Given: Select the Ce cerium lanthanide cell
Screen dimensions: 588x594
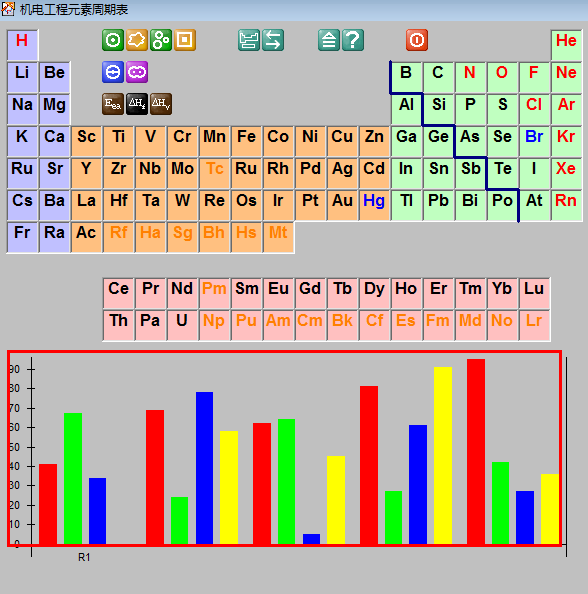Looking at the screenshot, I should pyautogui.click(x=119, y=293).
